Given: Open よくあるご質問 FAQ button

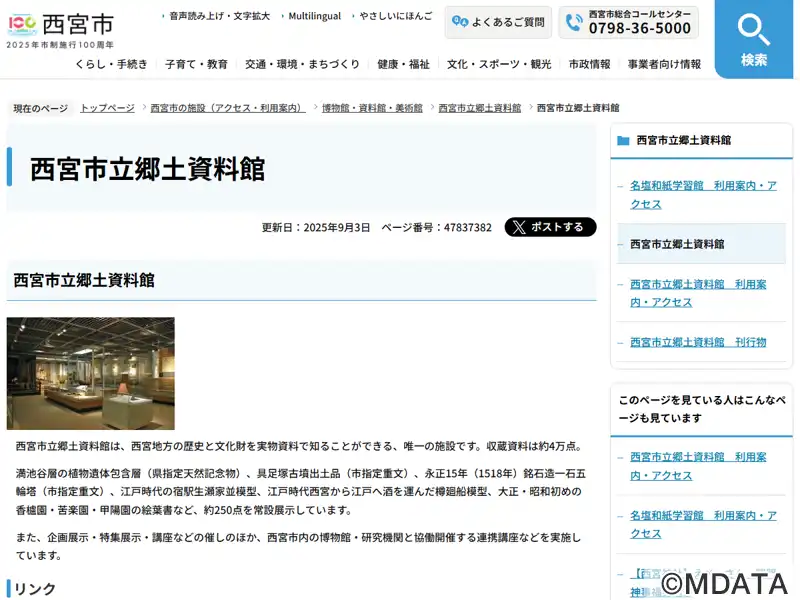Looking at the screenshot, I should (x=498, y=22).
